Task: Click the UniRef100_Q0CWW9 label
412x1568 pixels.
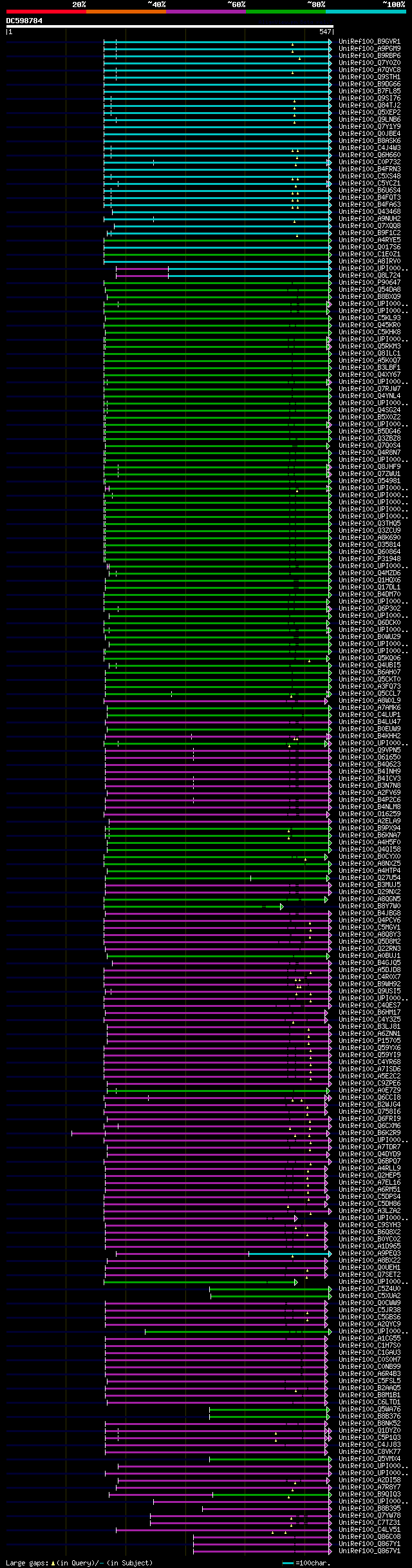Action: click(370, 1303)
